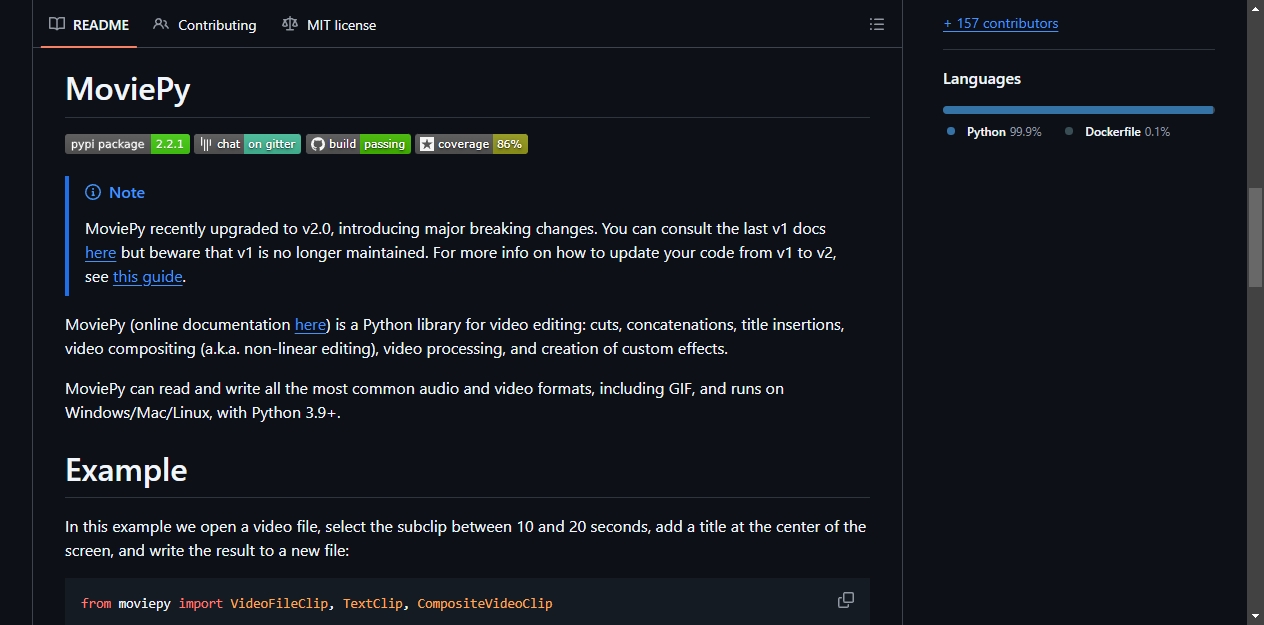This screenshot has height=625, width=1264.
Task: Open the README outline list icon
Action: point(877,24)
